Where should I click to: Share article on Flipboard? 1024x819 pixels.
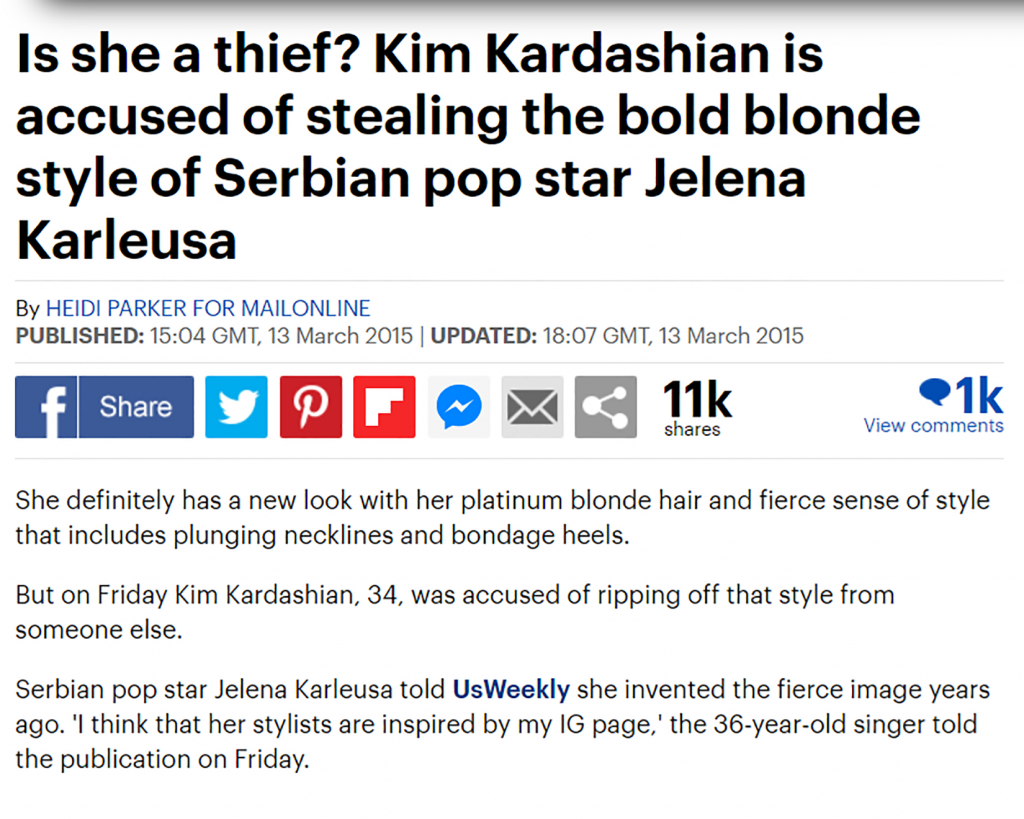[385, 407]
